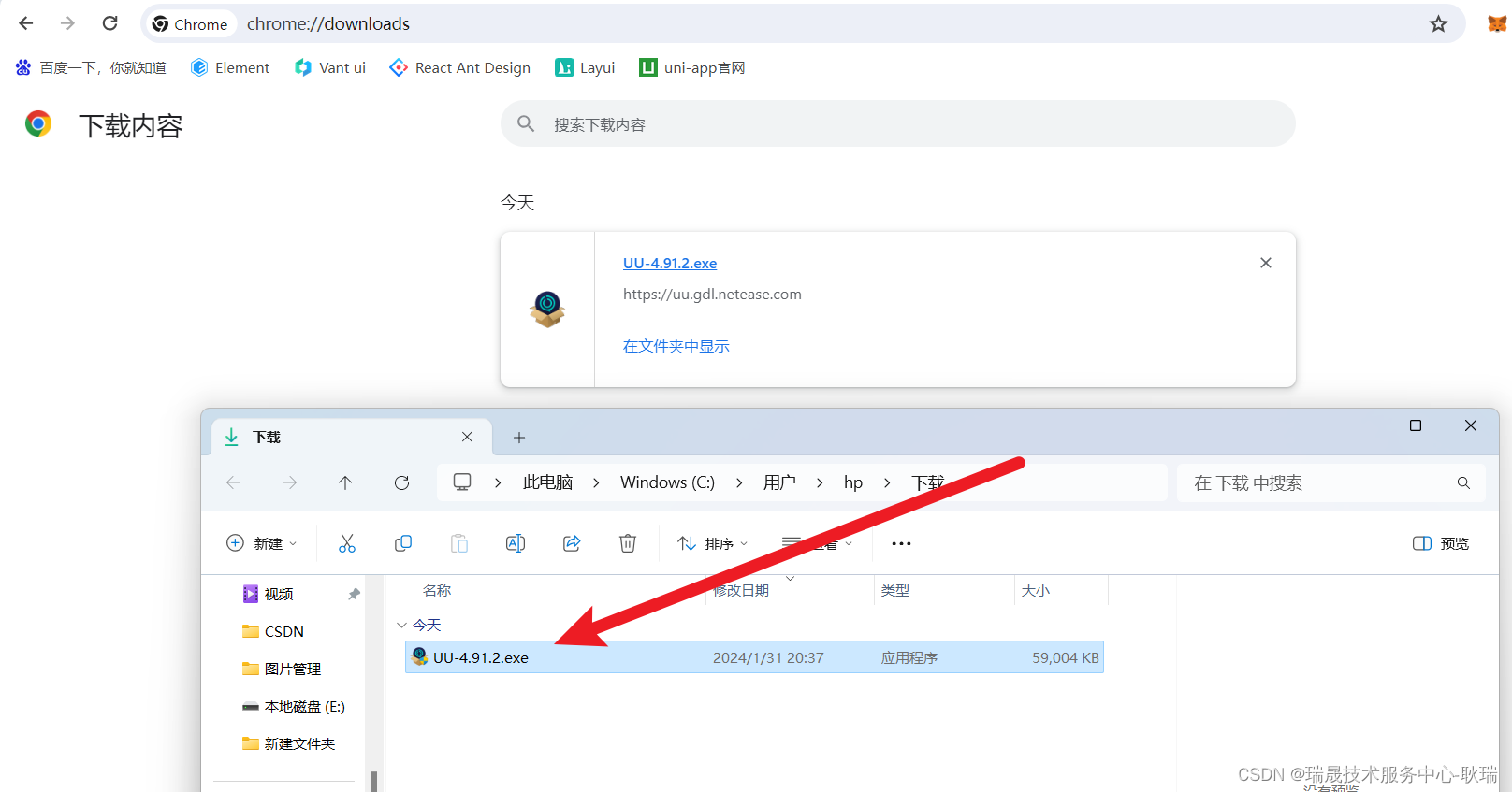This screenshot has height=792, width=1512.
Task: Open the UU-4.91.2.exe download link
Action: (670, 264)
